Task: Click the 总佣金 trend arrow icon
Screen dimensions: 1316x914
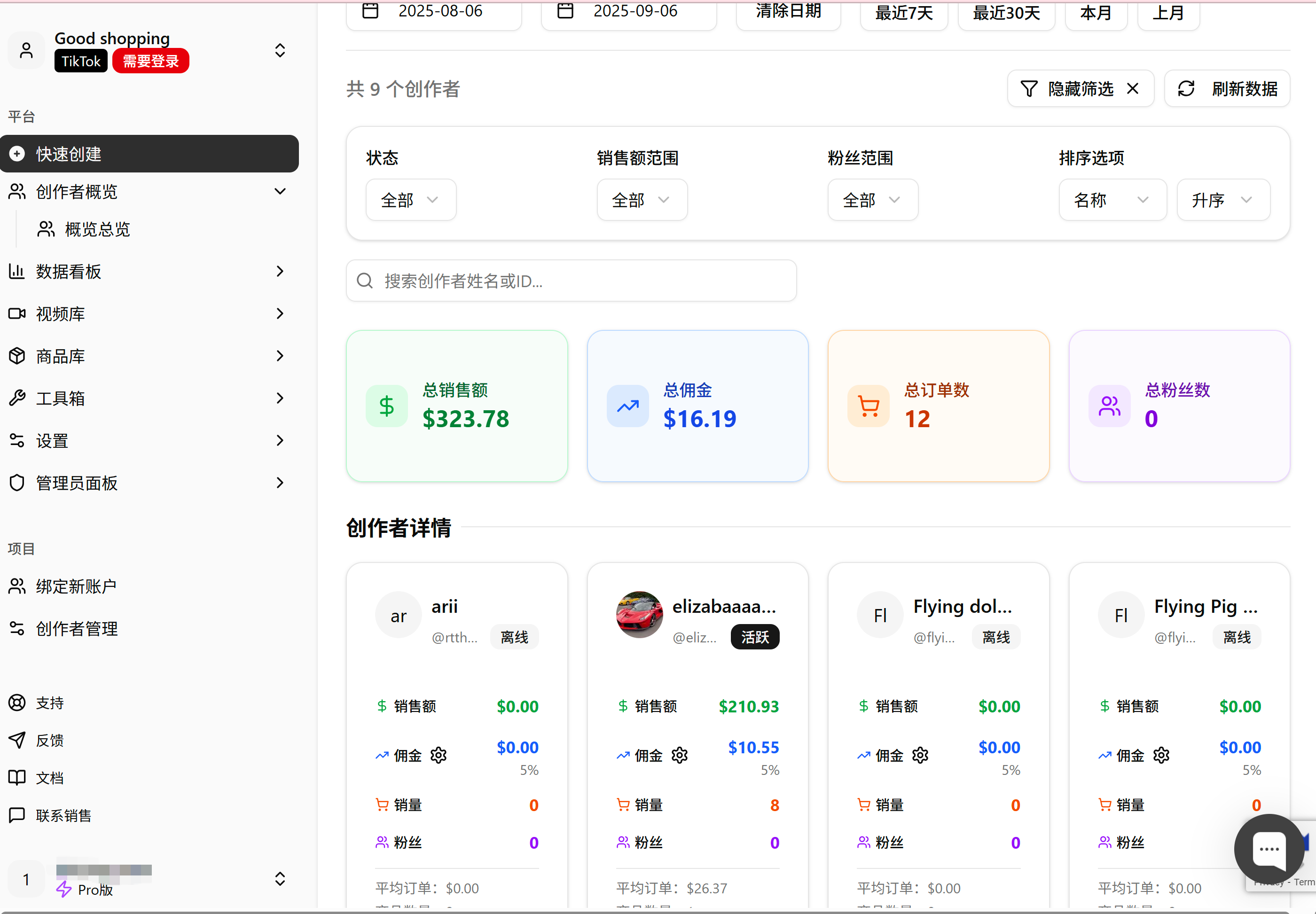Action: pyautogui.click(x=627, y=406)
